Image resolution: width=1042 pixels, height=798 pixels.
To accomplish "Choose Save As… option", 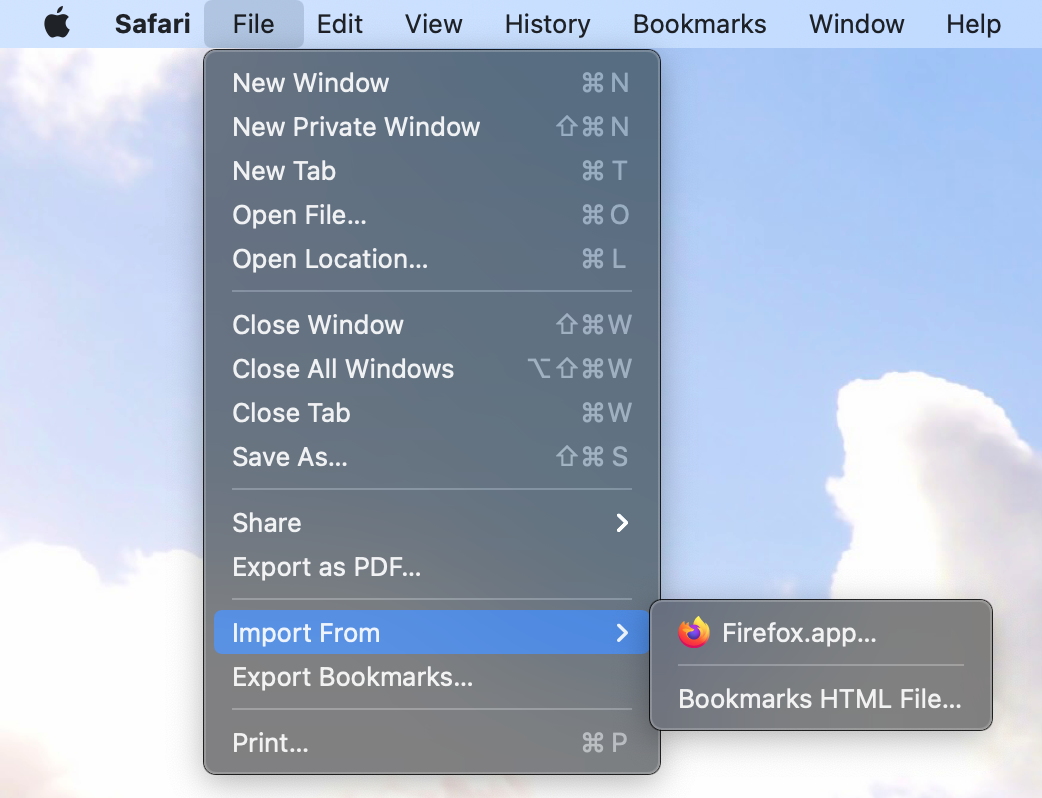I will tap(290, 457).
